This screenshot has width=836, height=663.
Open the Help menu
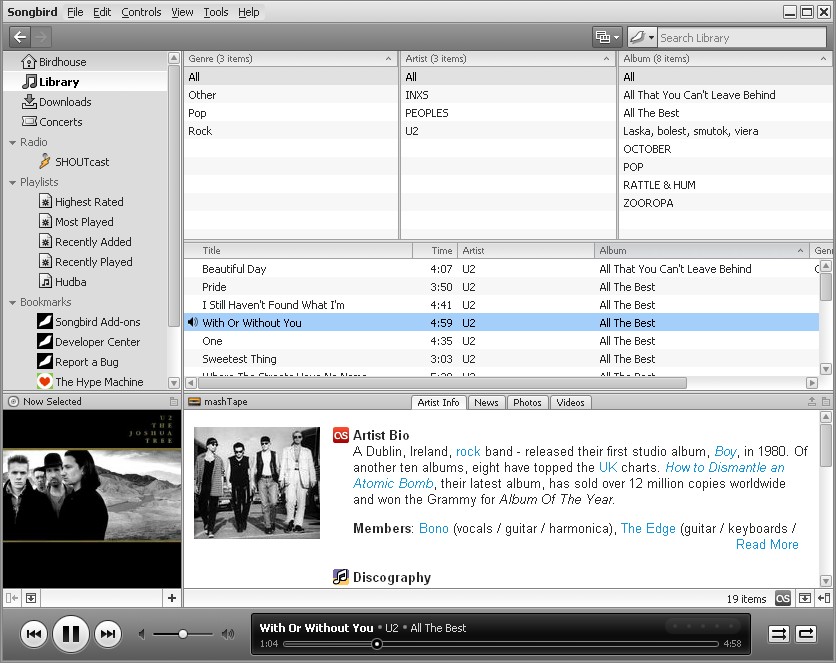tap(248, 12)
